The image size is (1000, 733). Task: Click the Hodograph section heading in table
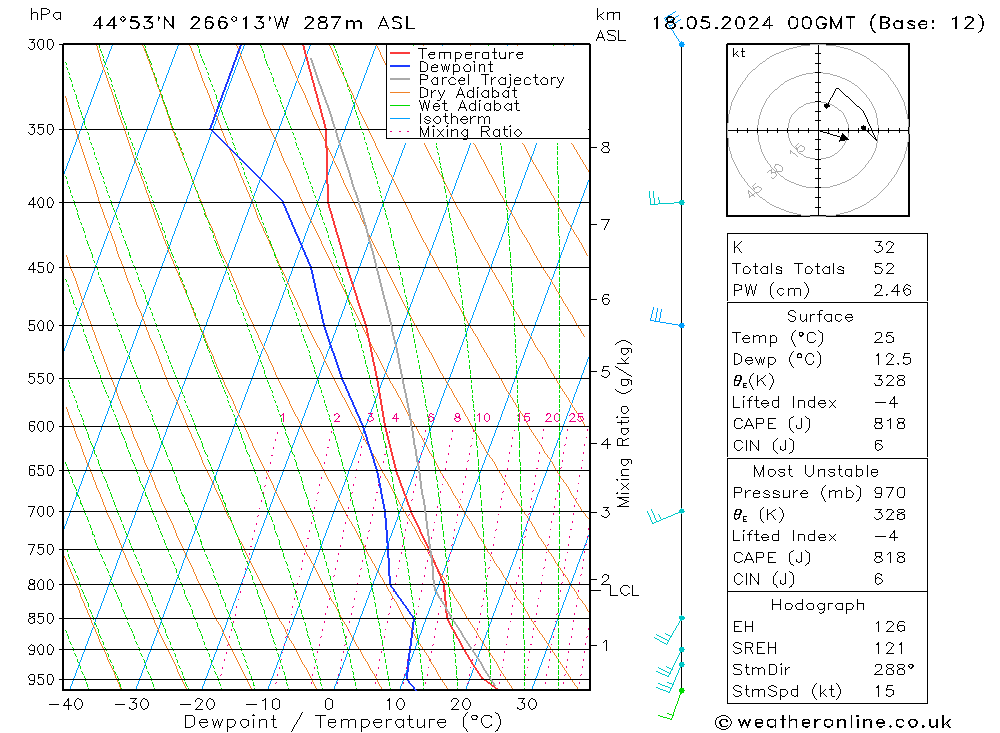(818, 605)
